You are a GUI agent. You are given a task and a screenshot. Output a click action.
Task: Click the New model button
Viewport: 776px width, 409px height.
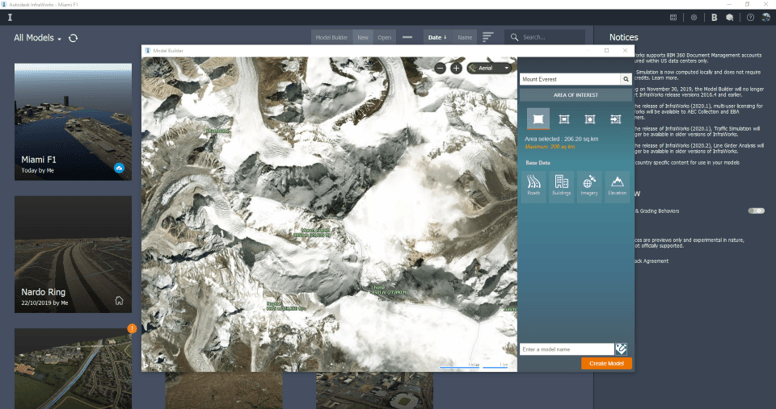point(363,37)
